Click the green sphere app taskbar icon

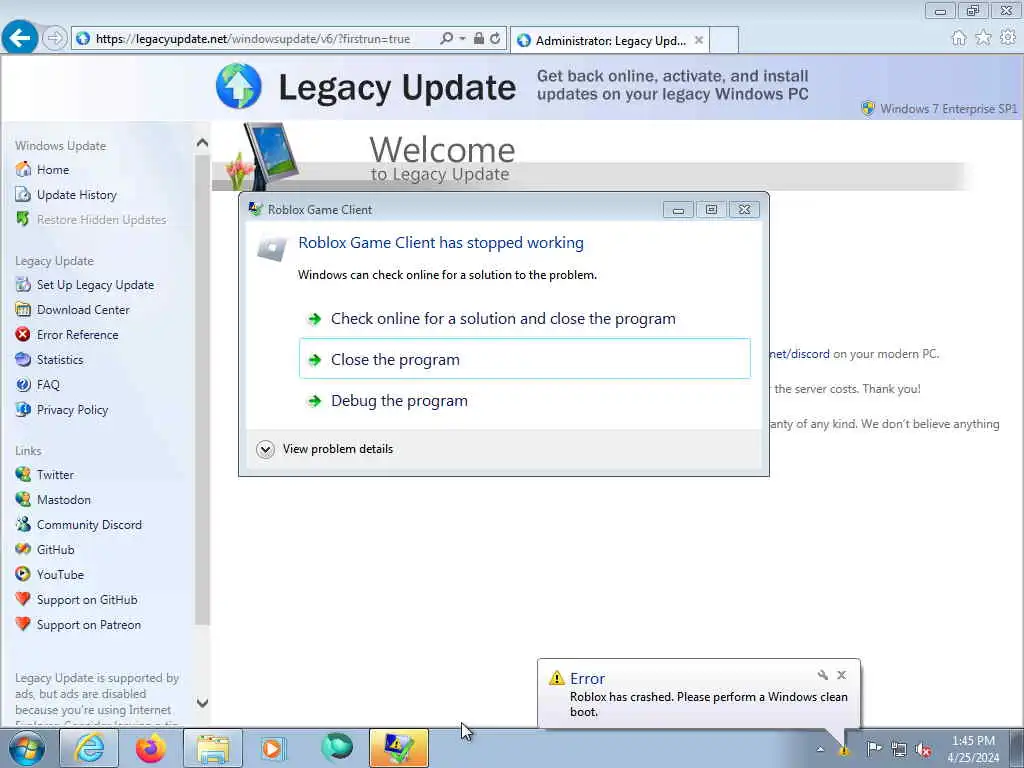click(337, 748)
